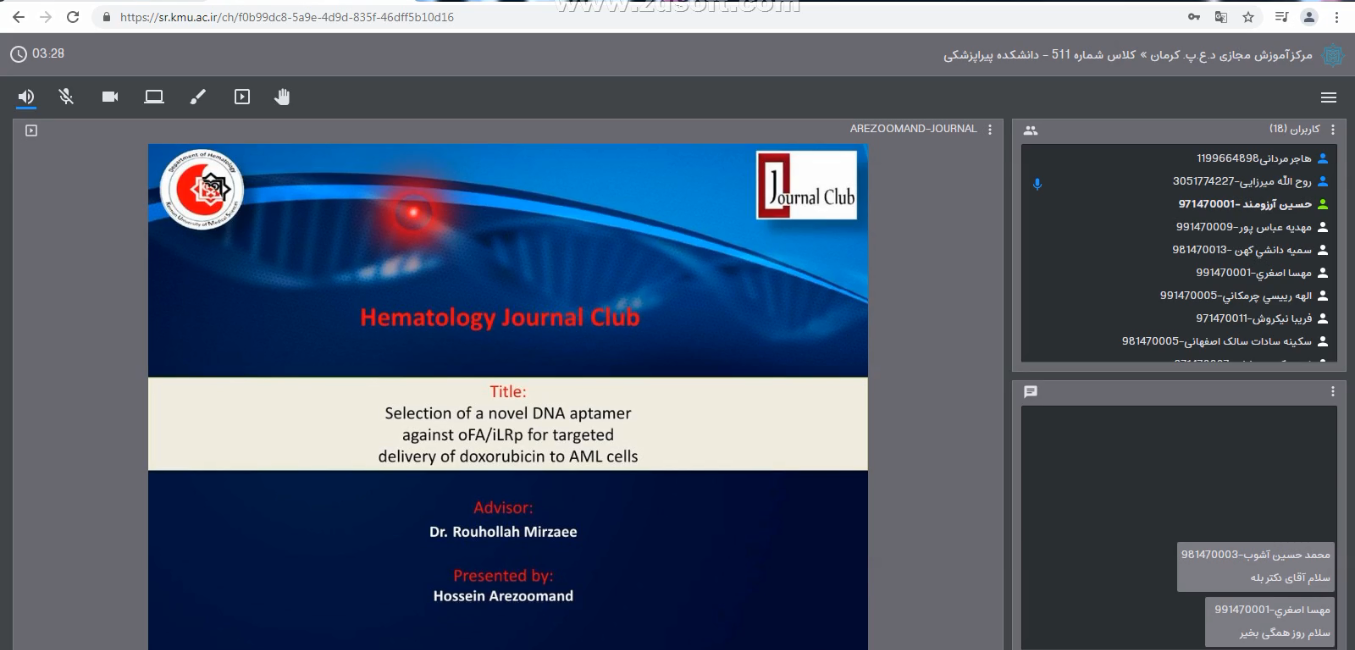Click the small play icon above presentation
Image resolution: width=1355 pixels, height=650 pixels.
click(31, 130)
